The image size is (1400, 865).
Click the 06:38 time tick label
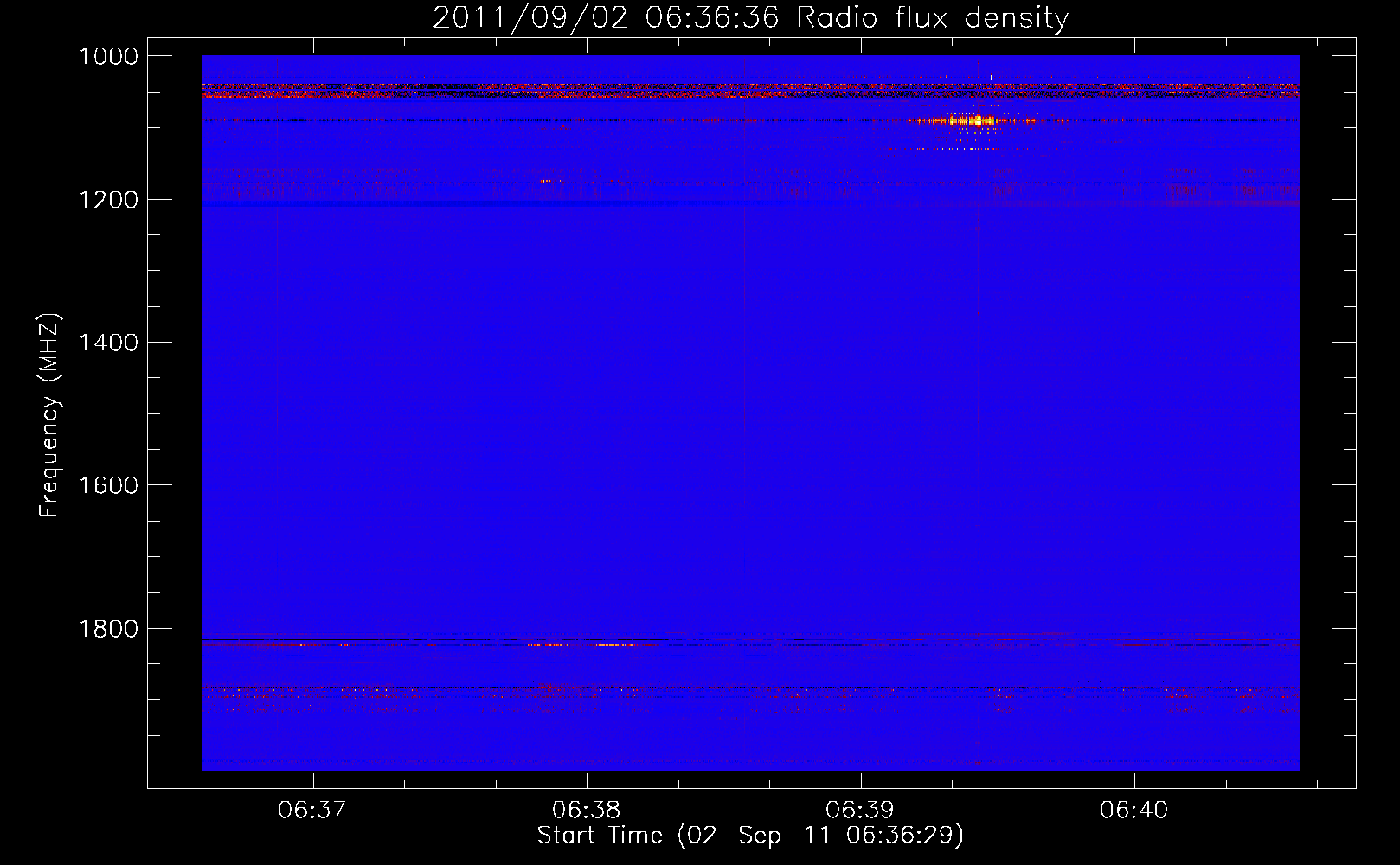587,810
